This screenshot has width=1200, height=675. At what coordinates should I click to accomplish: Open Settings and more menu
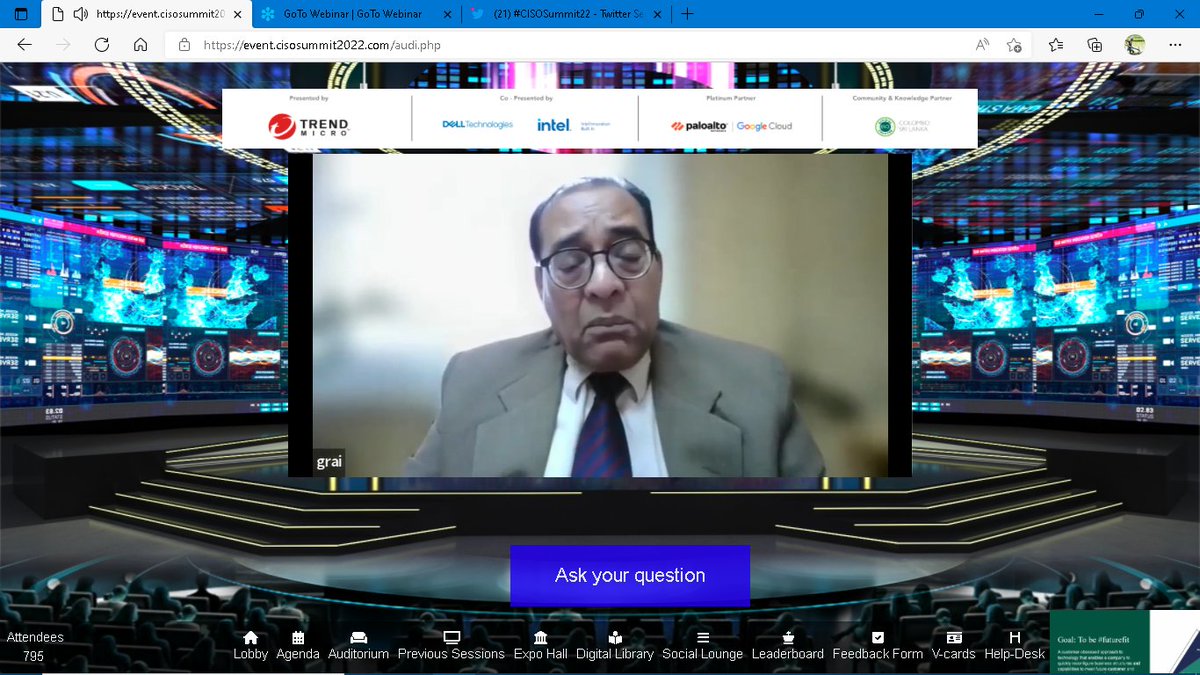pos(1174,45)
